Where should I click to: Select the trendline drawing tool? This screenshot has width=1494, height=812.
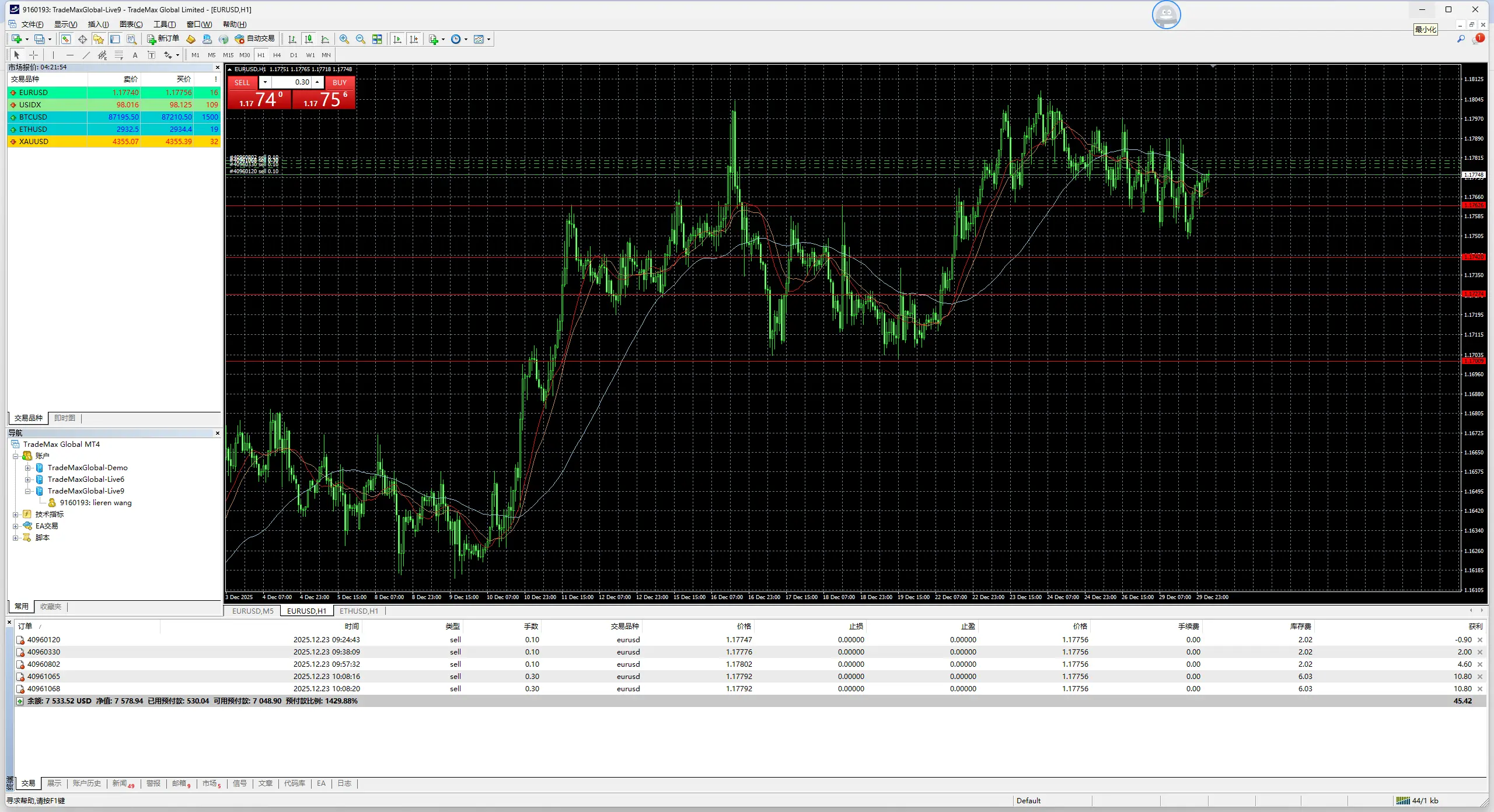click(86, 55)
